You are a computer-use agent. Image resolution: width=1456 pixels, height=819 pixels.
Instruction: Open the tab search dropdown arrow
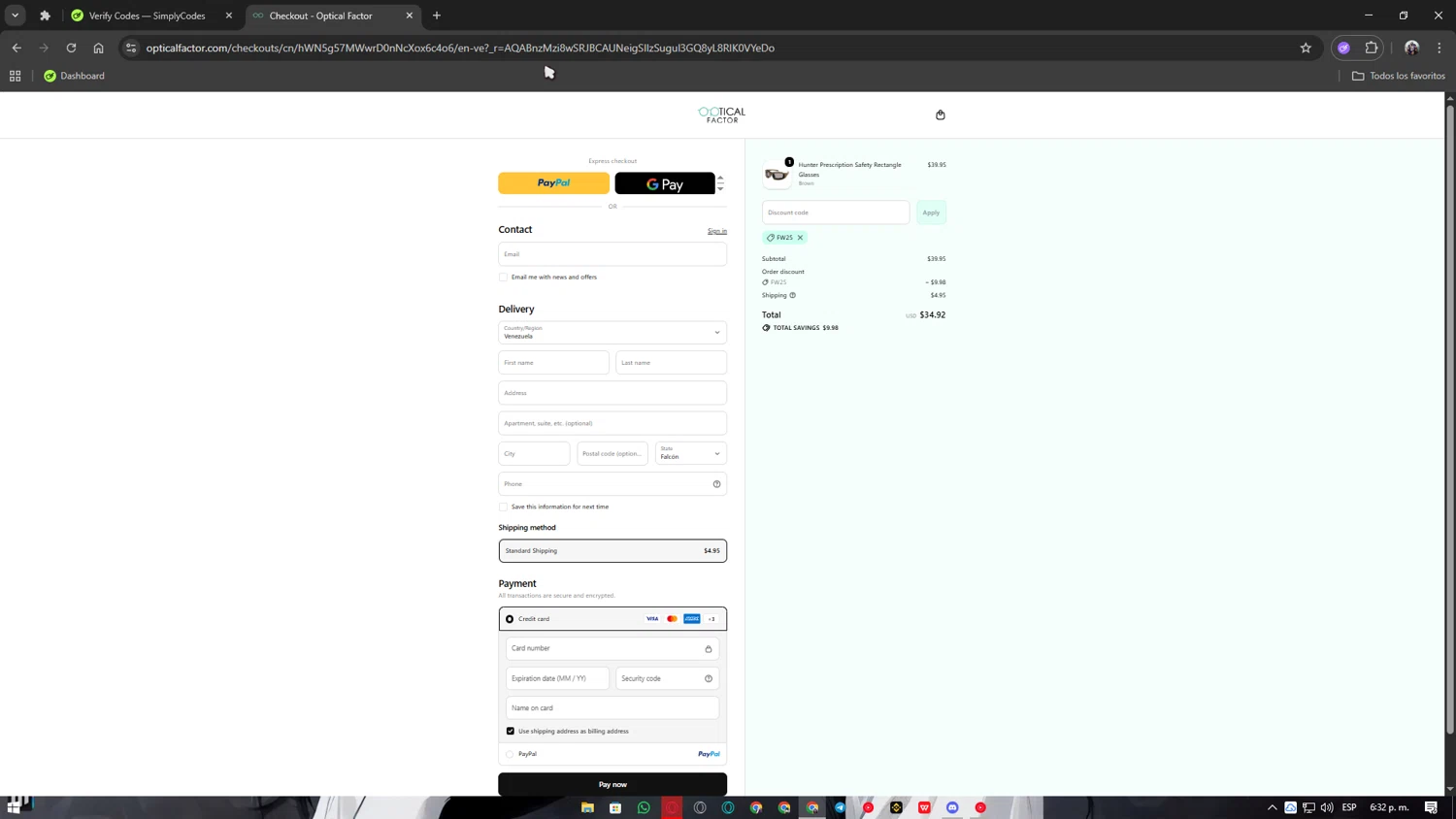(16, 16)
